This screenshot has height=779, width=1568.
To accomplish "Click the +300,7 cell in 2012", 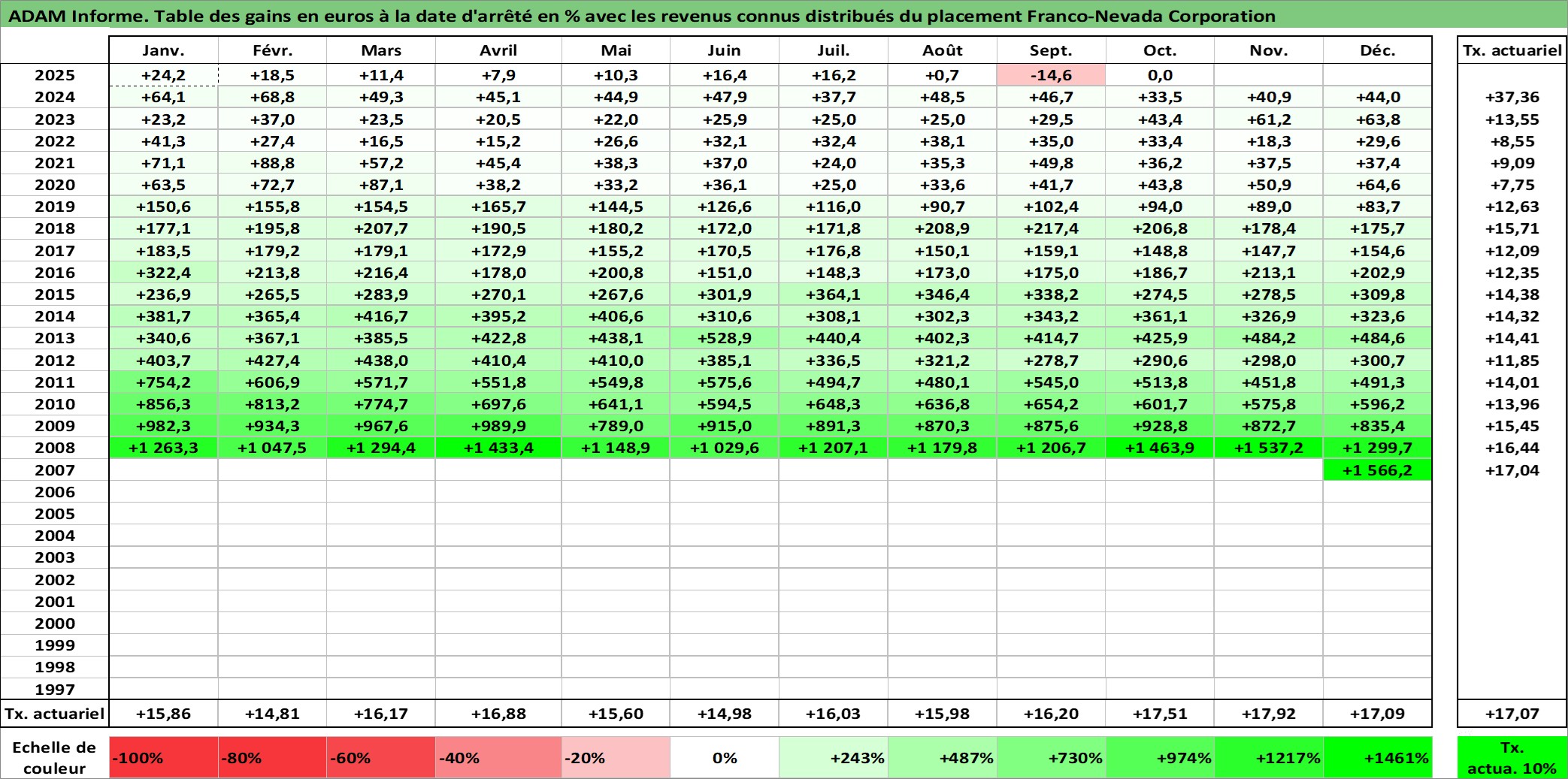I will [x=1377, y=361].
